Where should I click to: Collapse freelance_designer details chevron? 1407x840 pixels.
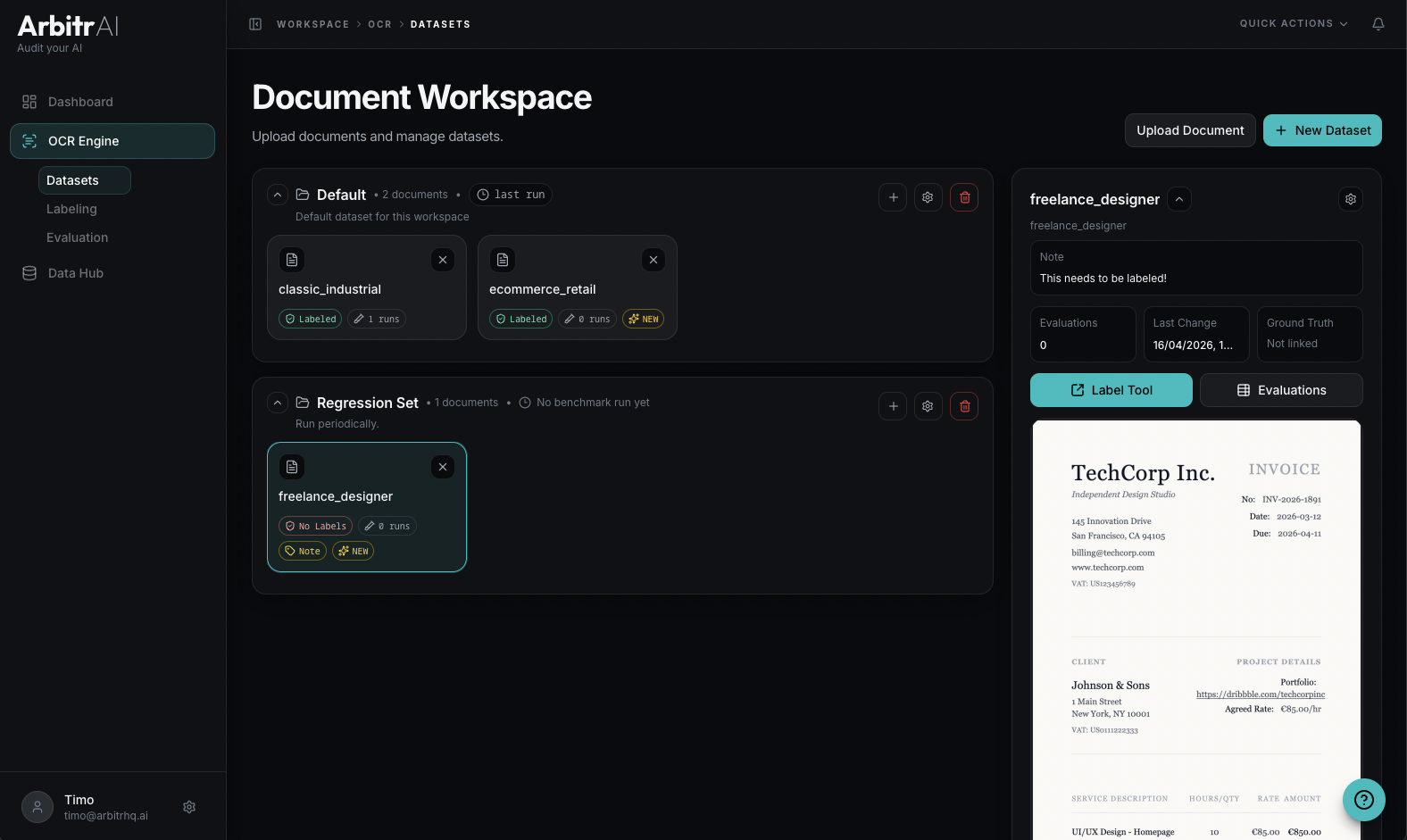pyautogui.click(x=1179, y=199)
